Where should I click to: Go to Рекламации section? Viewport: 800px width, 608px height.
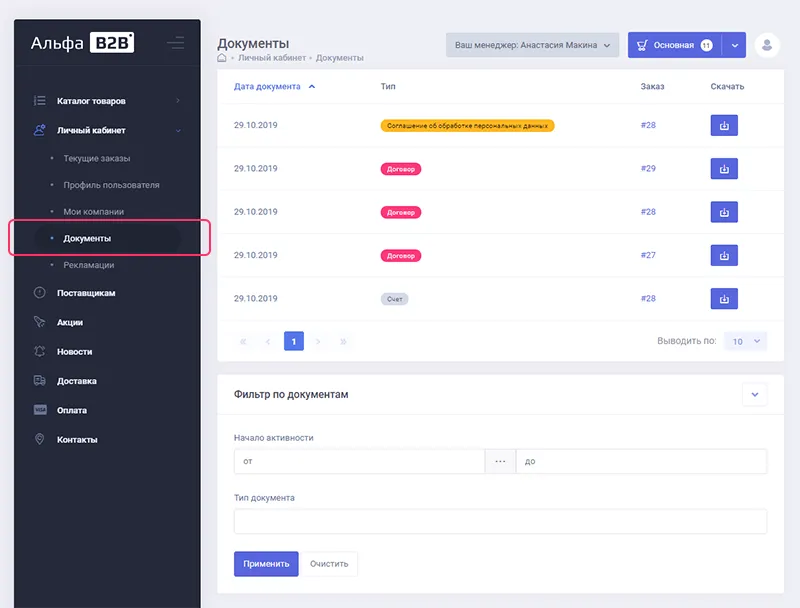click(88, 265)
